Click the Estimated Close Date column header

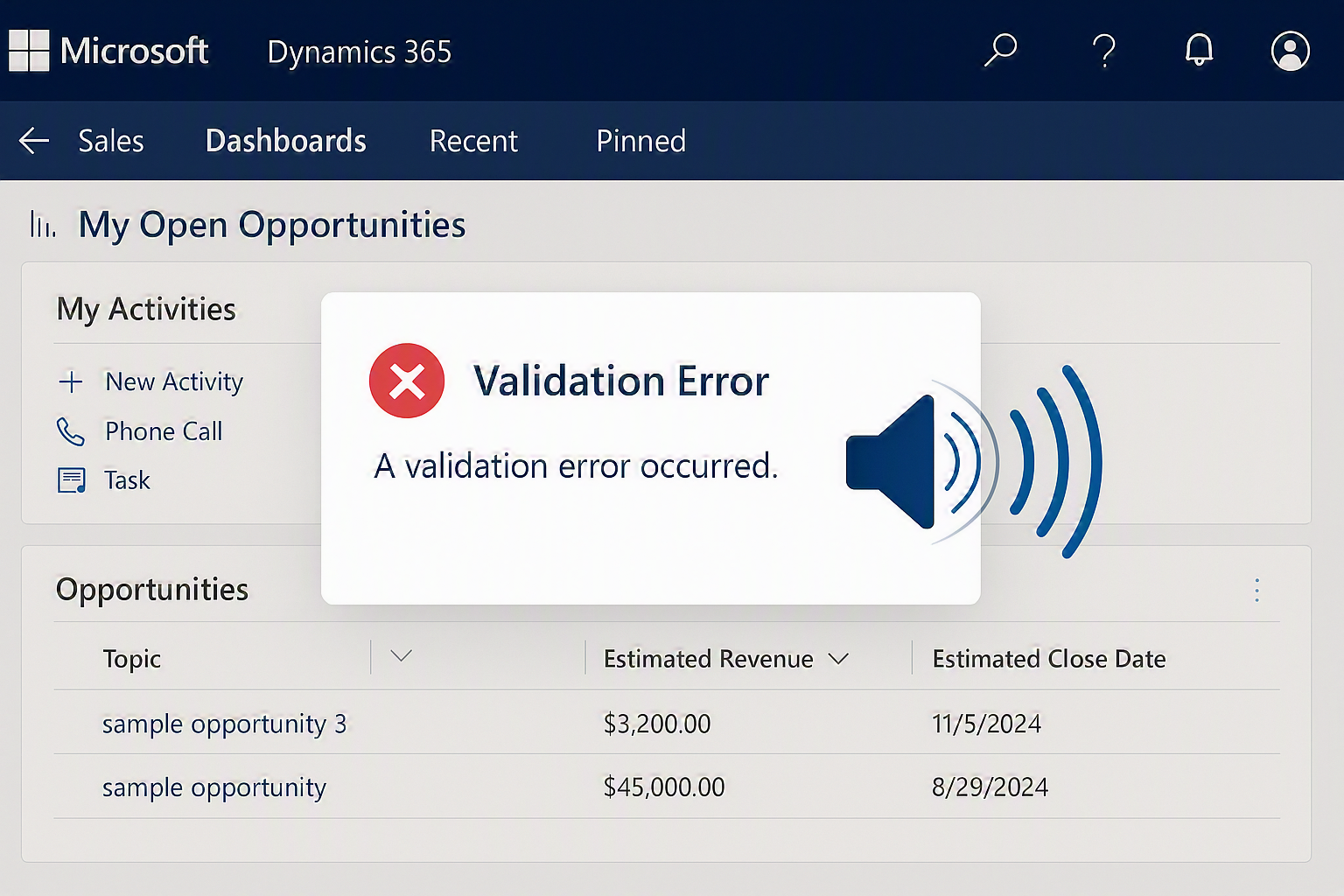tap(1048, 659)
